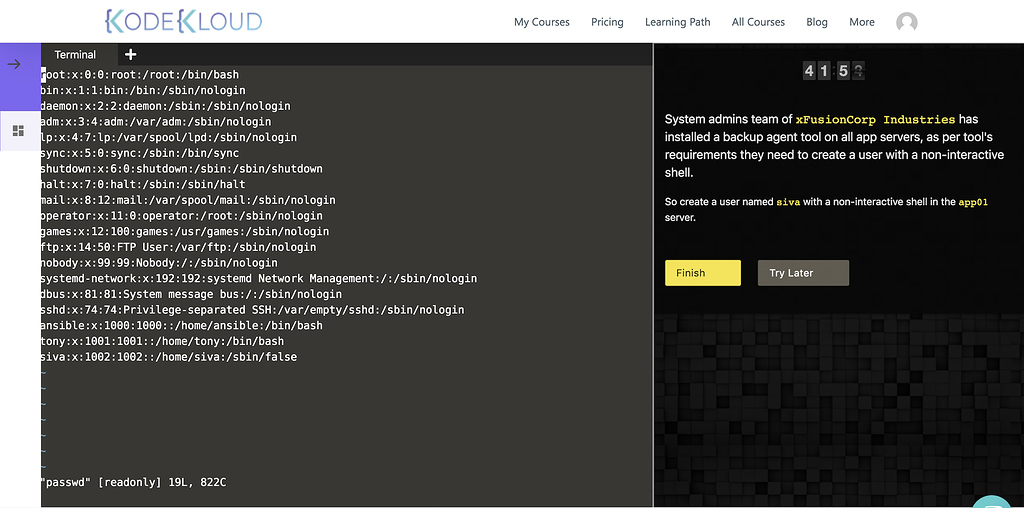Open the Learning Path page
Screen dimensions: 1024x508
tap(677, 22)
